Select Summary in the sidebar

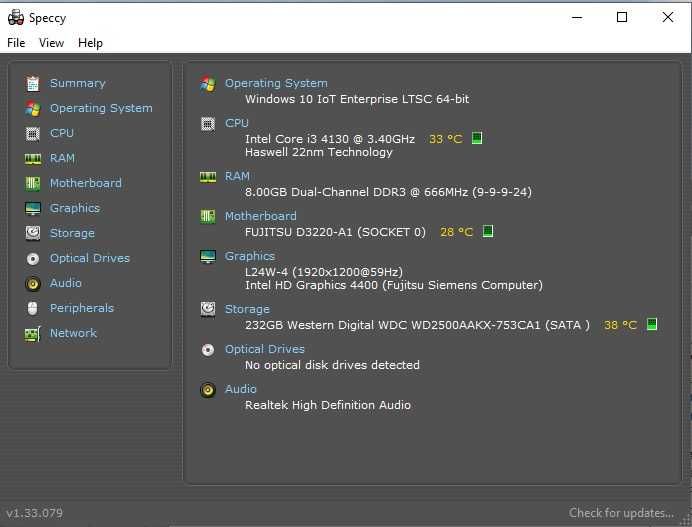[78, 83]
